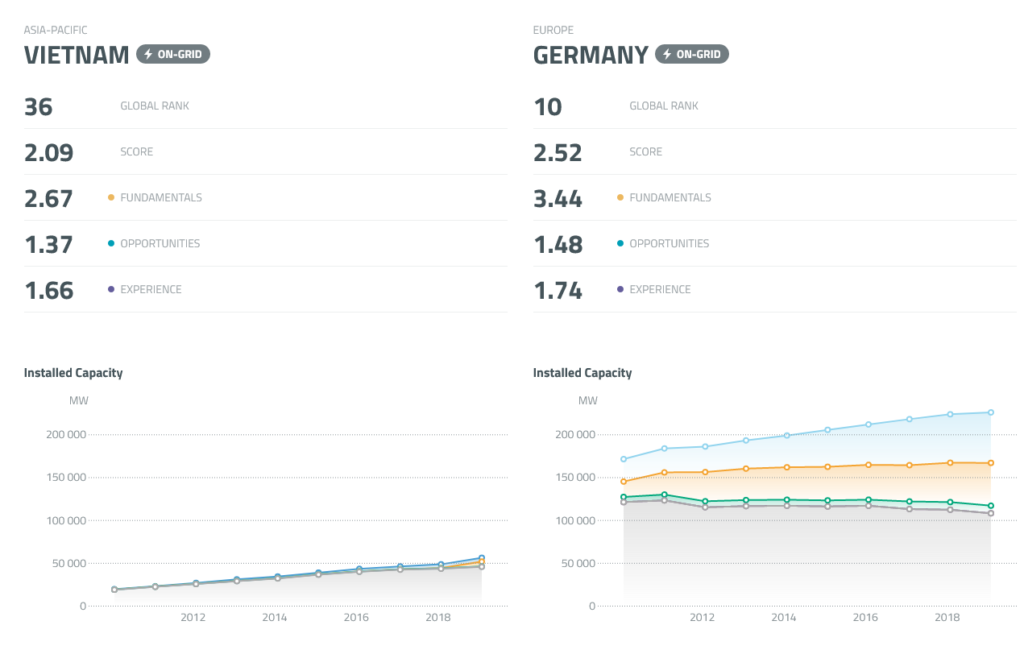This screenshot has height=650, width=1024.
Task: Click orange dot next to Vietnam FUNDAMENTALS
Action: (111, 197)
